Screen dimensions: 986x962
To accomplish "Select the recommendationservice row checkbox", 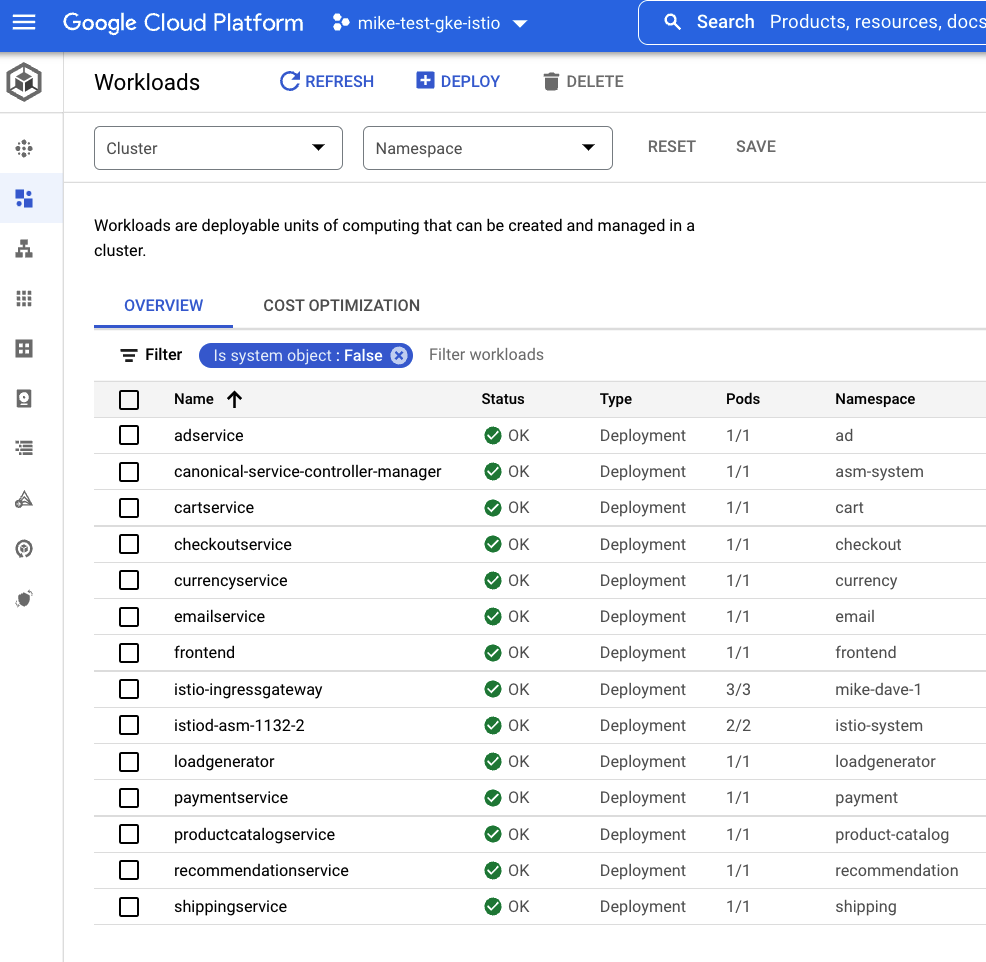I will tap(129, 870).
